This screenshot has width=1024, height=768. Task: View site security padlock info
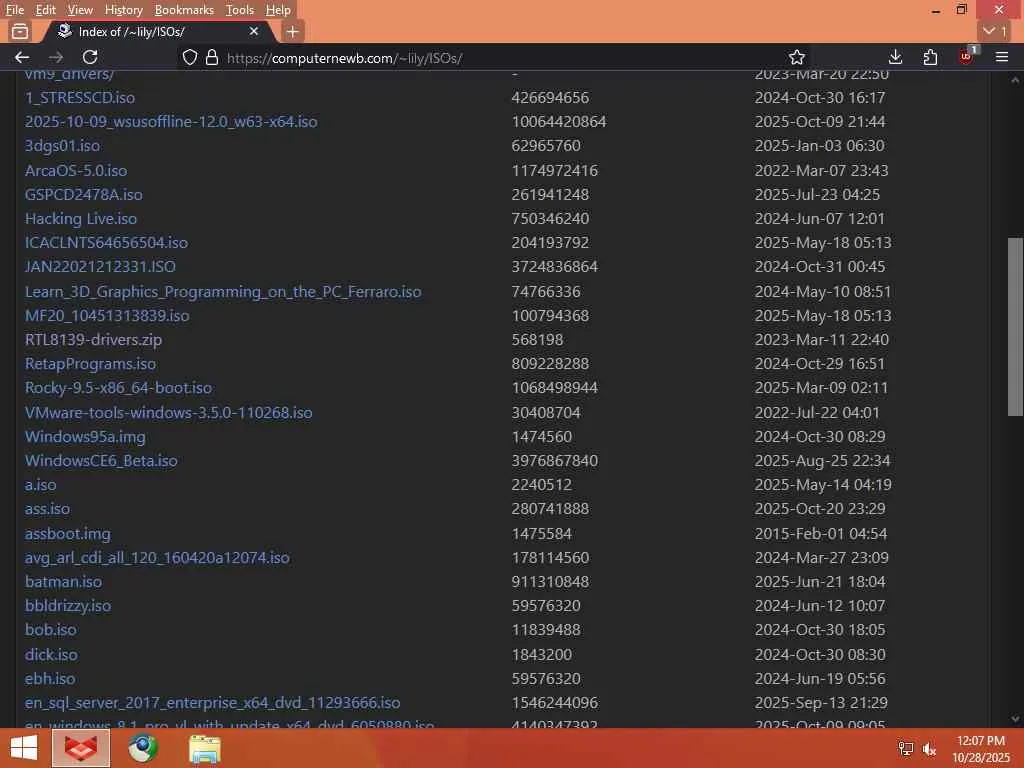coord(212,57)
